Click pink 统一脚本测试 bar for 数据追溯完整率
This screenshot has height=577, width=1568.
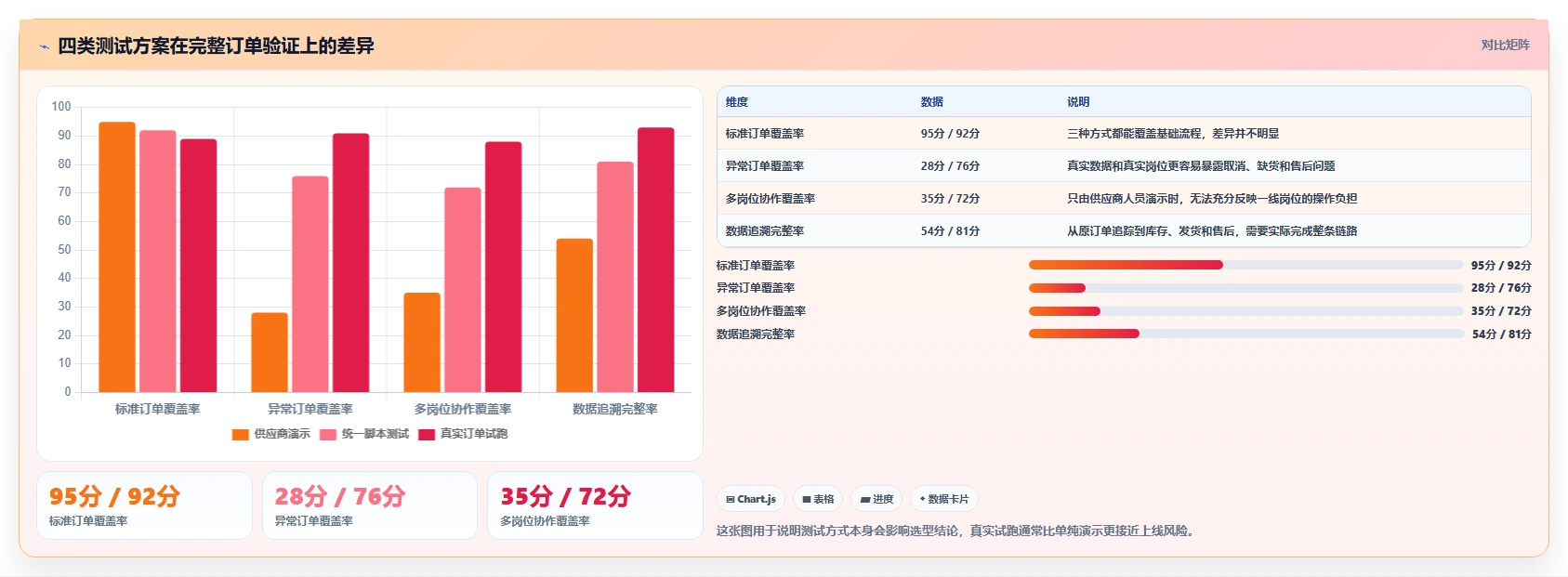click(615, 277)
